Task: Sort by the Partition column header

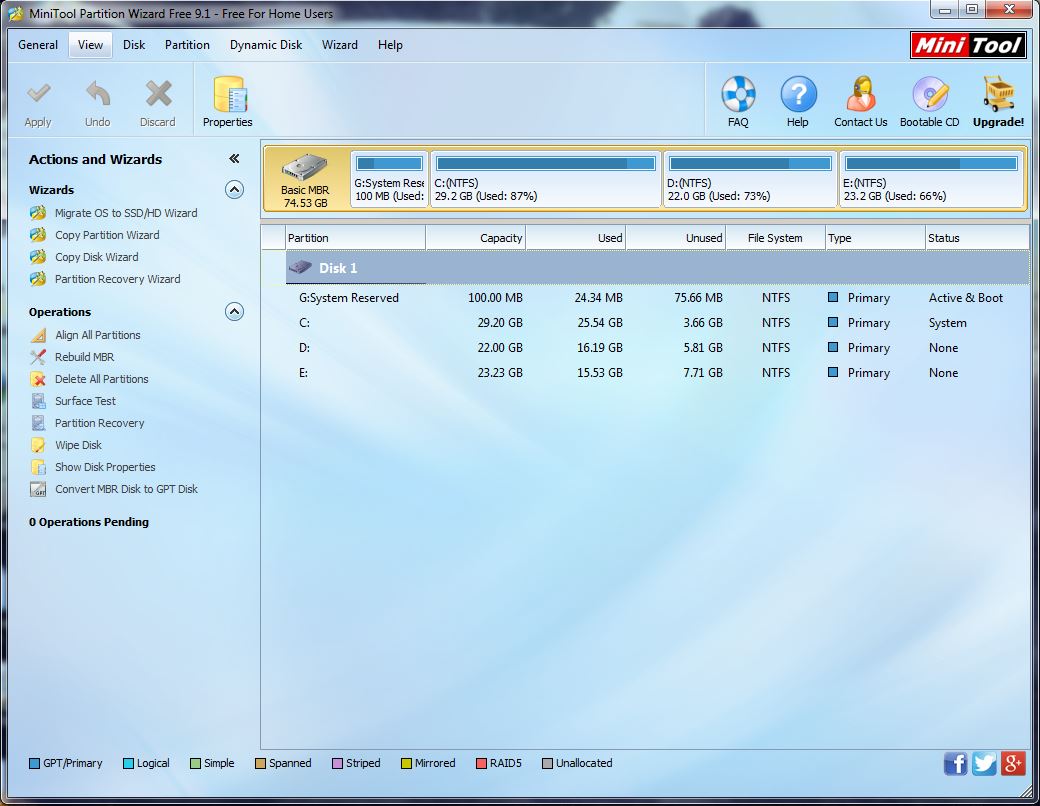Action: pyautogui.click(x=356, y=237)
